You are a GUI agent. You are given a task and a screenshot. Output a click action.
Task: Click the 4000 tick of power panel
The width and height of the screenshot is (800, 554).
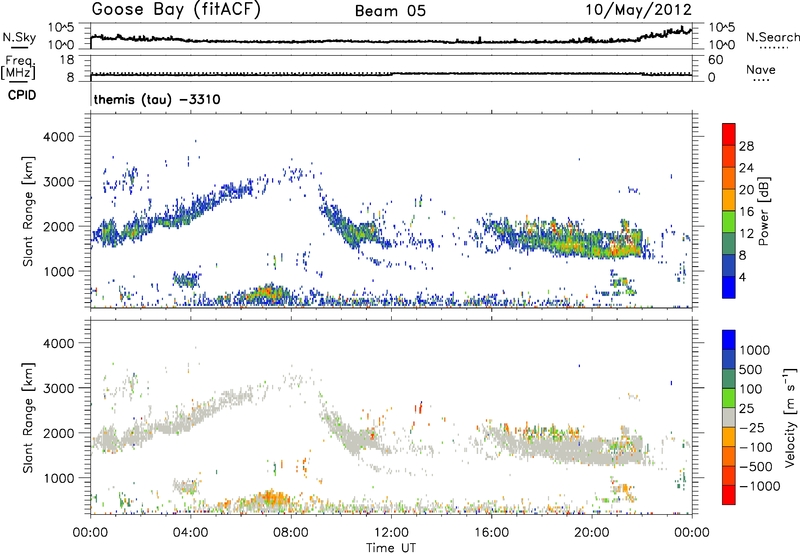point(59,137)
